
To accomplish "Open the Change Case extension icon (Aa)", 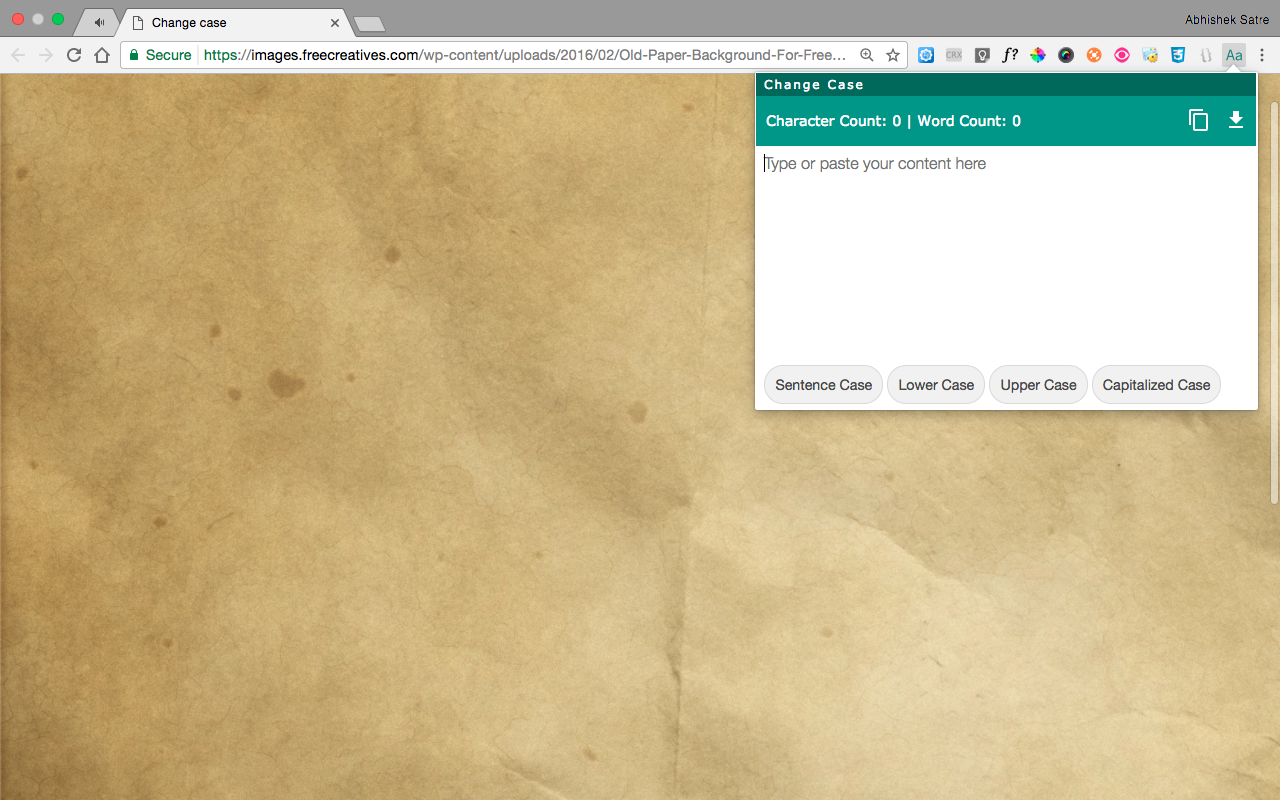I will click(1234, 55).
